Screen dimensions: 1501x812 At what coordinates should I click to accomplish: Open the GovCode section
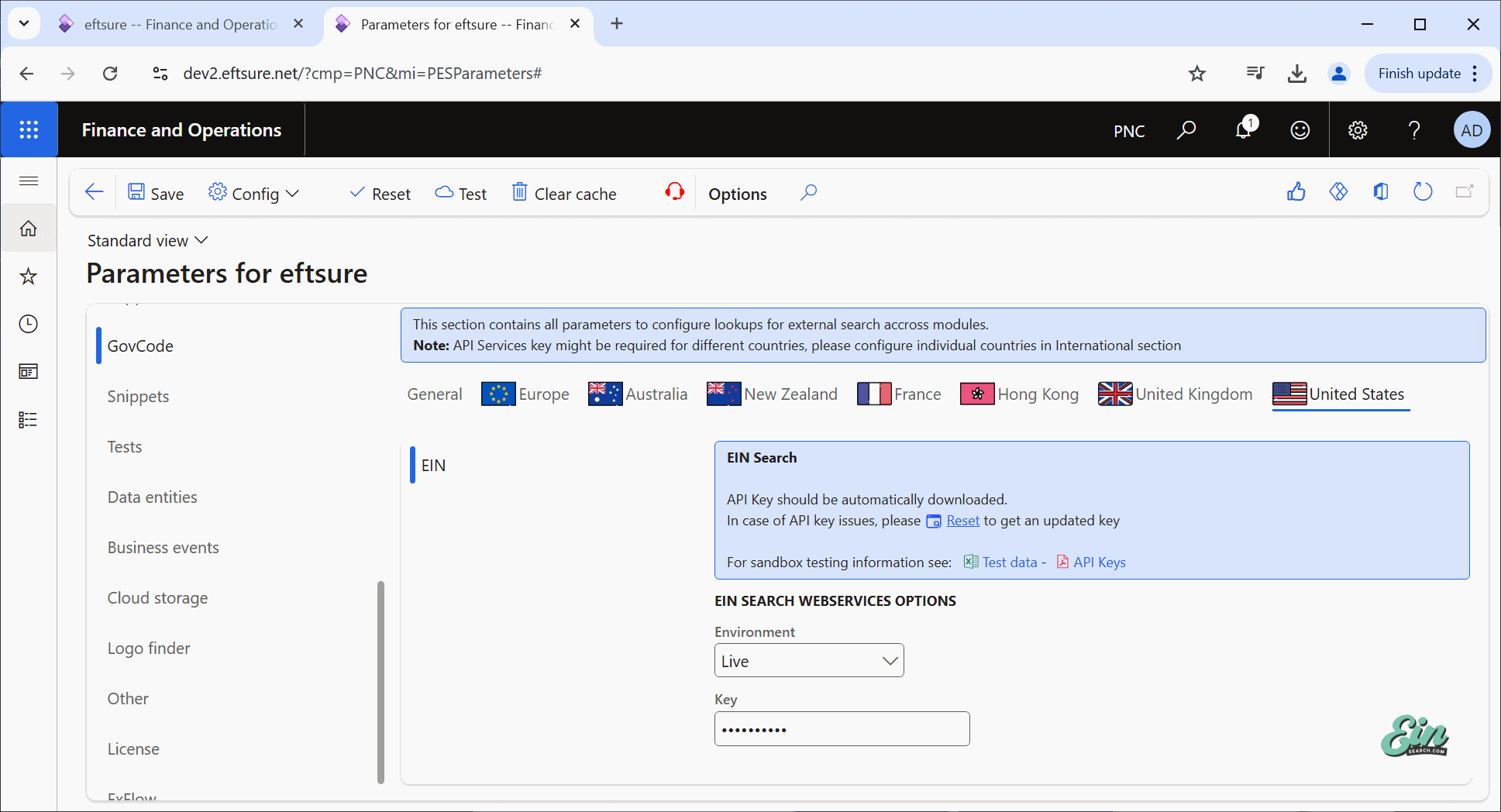click(140, 346)
